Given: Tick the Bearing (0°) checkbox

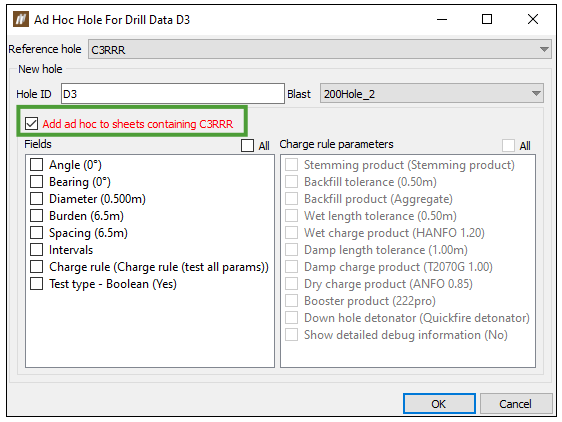Looking at the screenshot, I should coord(37,181).
